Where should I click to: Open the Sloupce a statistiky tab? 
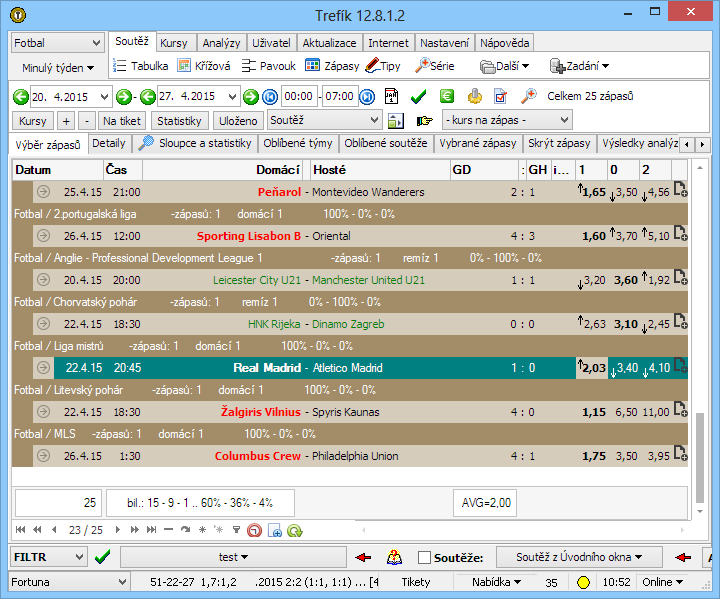click(x=195, y=143)
